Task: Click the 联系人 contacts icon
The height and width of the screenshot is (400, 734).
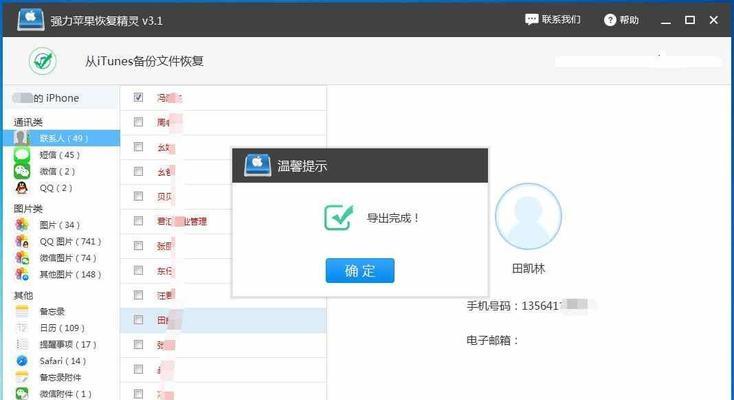Action: click(x=21, y=138)
